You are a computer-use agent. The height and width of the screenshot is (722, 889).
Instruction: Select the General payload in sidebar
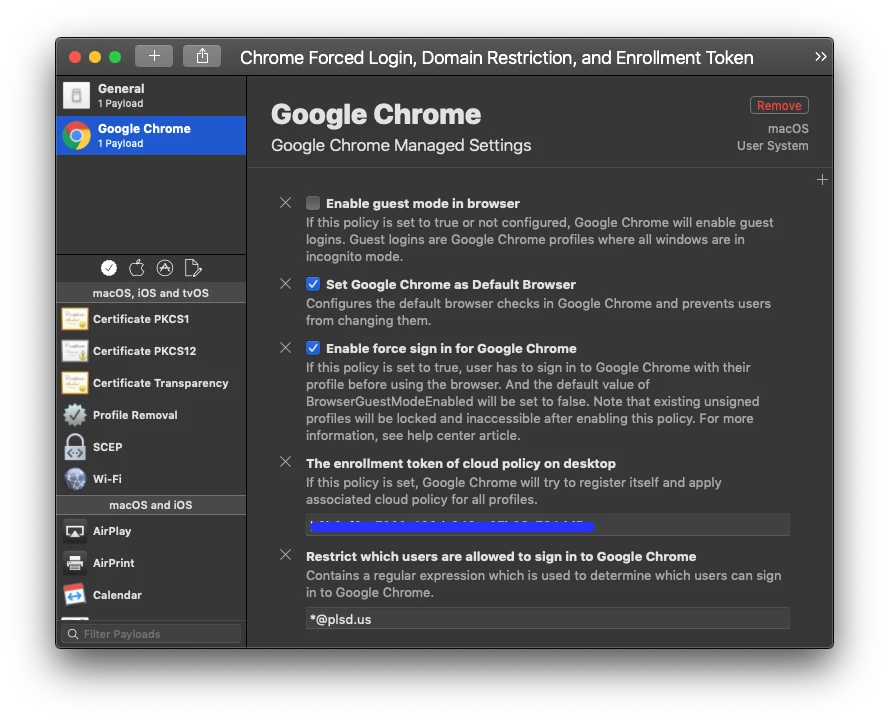(x=151, y=95)
